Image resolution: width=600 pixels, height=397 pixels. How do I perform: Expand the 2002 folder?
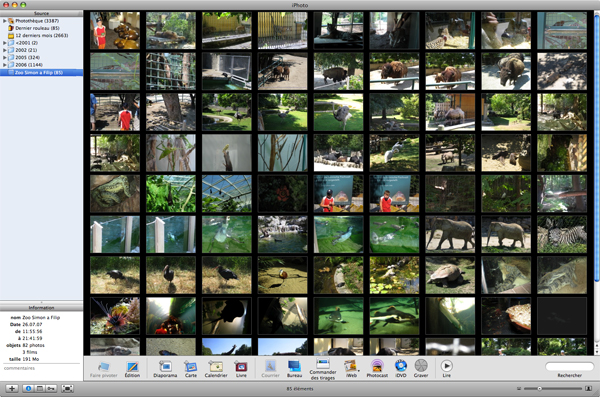(5, 50)
